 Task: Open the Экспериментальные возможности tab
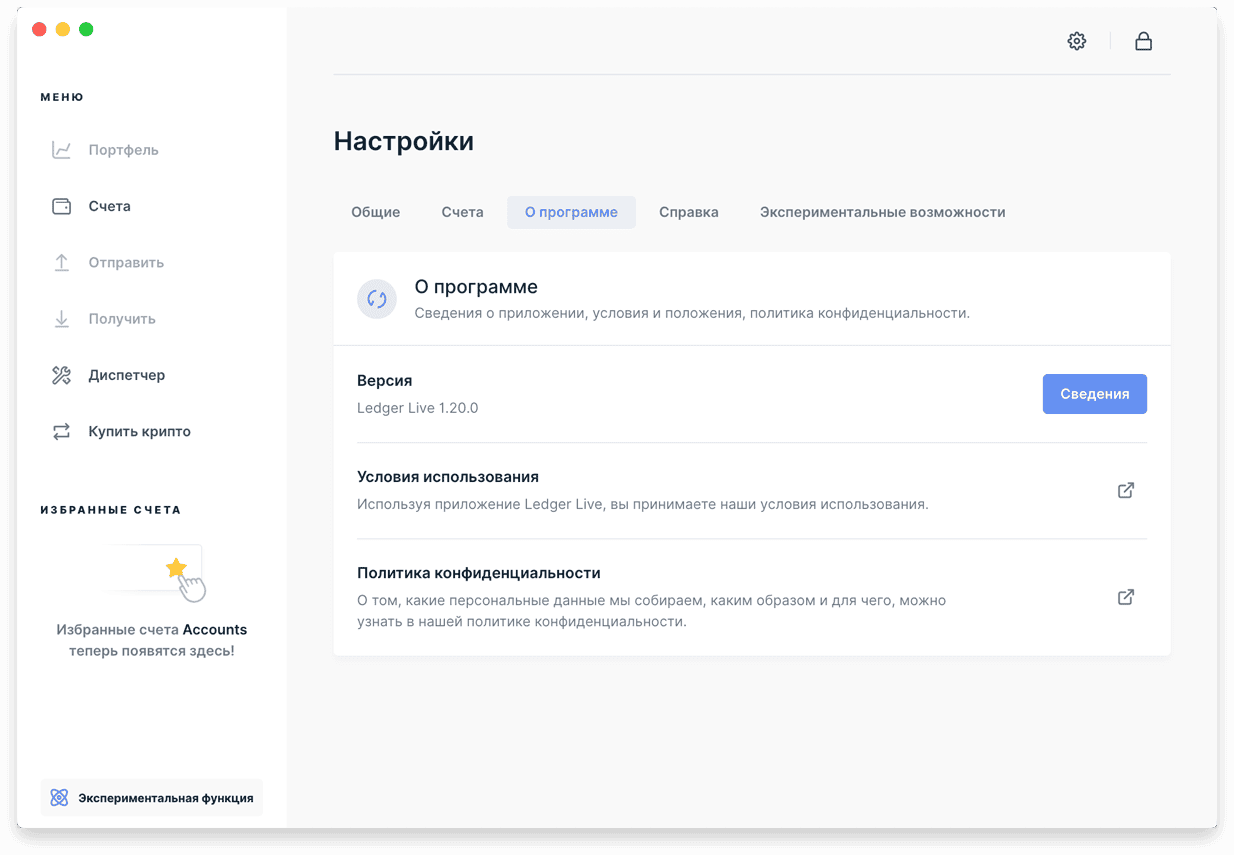[x=883, y=212]
